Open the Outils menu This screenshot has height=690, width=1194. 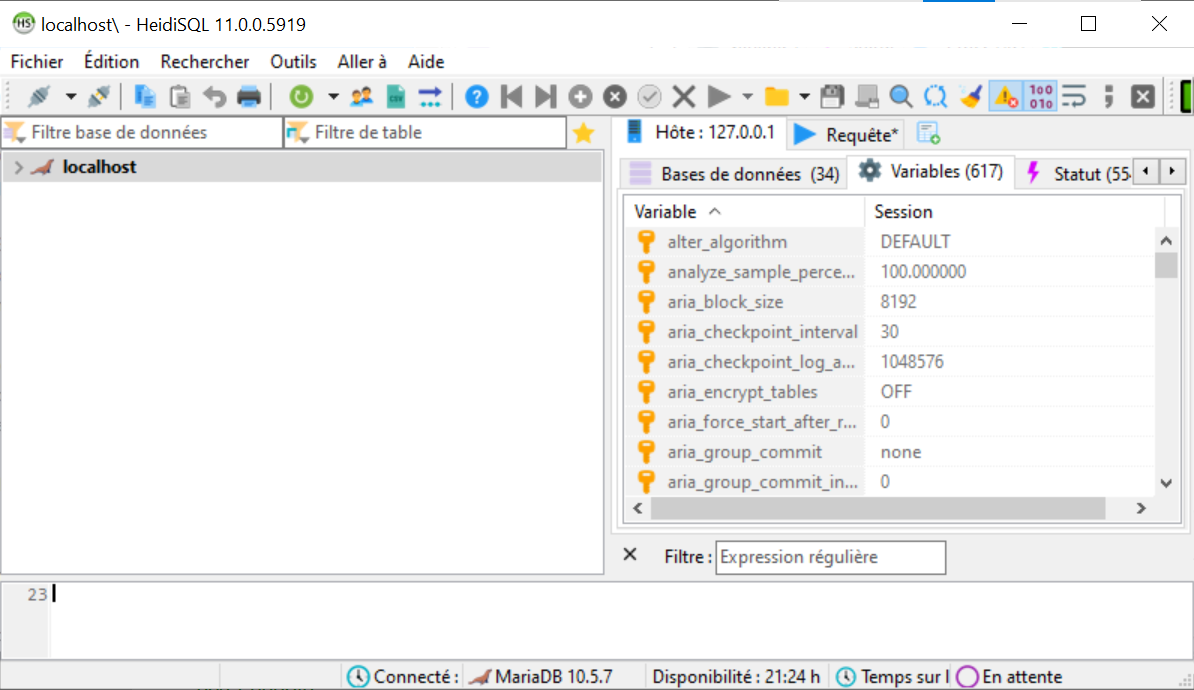coord(293,62)
